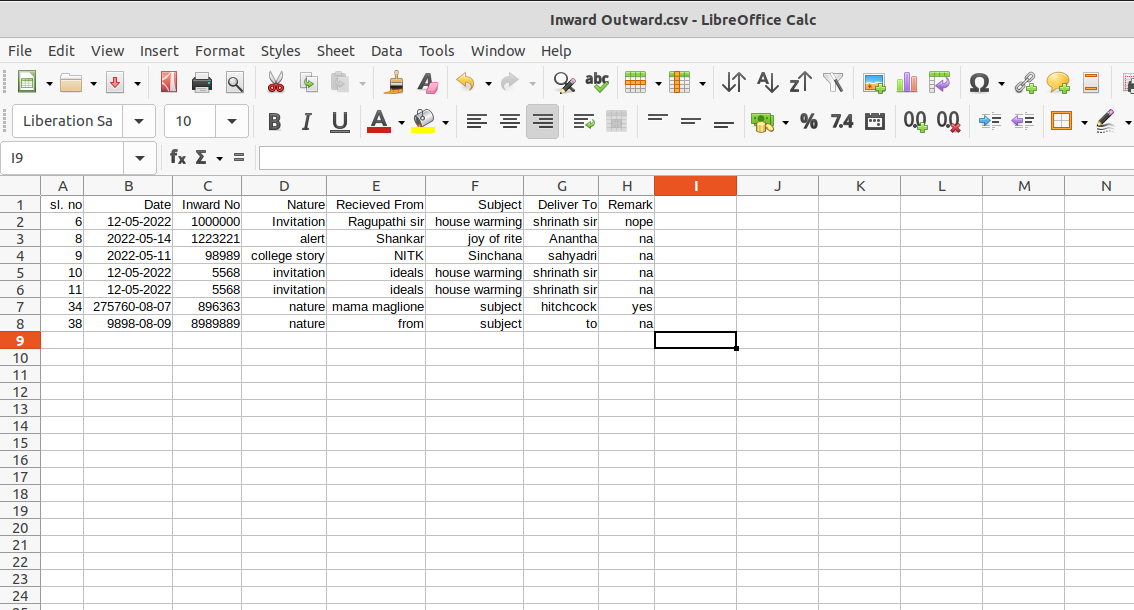Select row 5 header
The image size is (1134, 610).
(20, 273)
